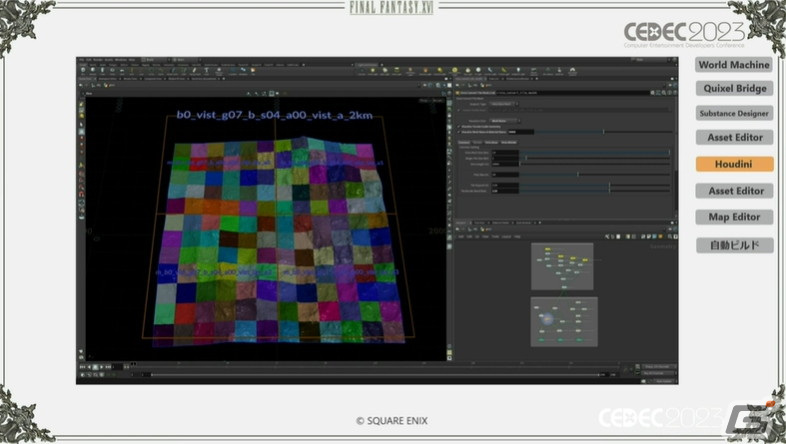Click the magnifier search icon in parameter header

click(664, 93)
